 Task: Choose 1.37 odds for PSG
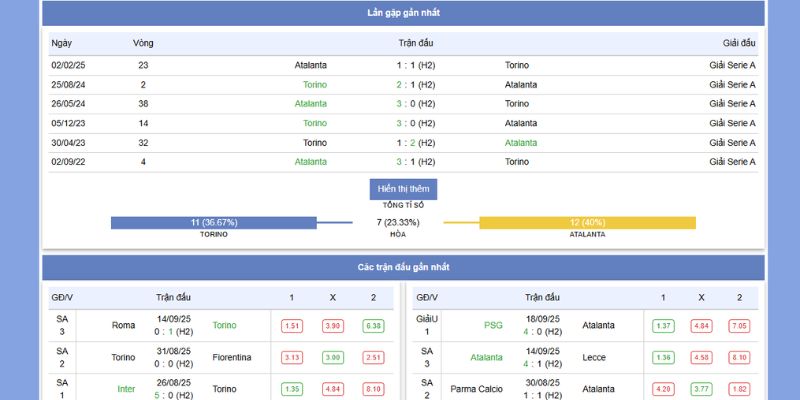(x=662, y=326)
